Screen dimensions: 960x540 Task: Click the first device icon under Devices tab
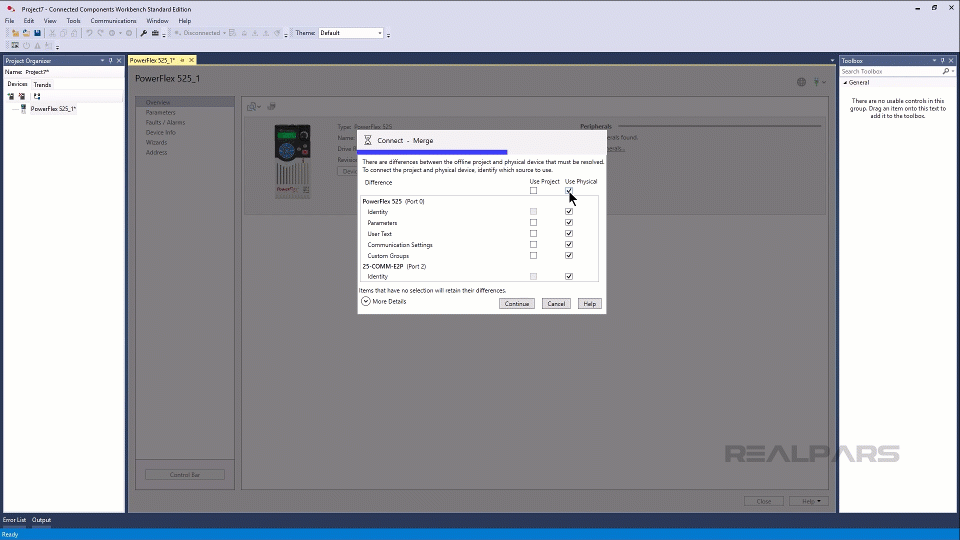10,96
